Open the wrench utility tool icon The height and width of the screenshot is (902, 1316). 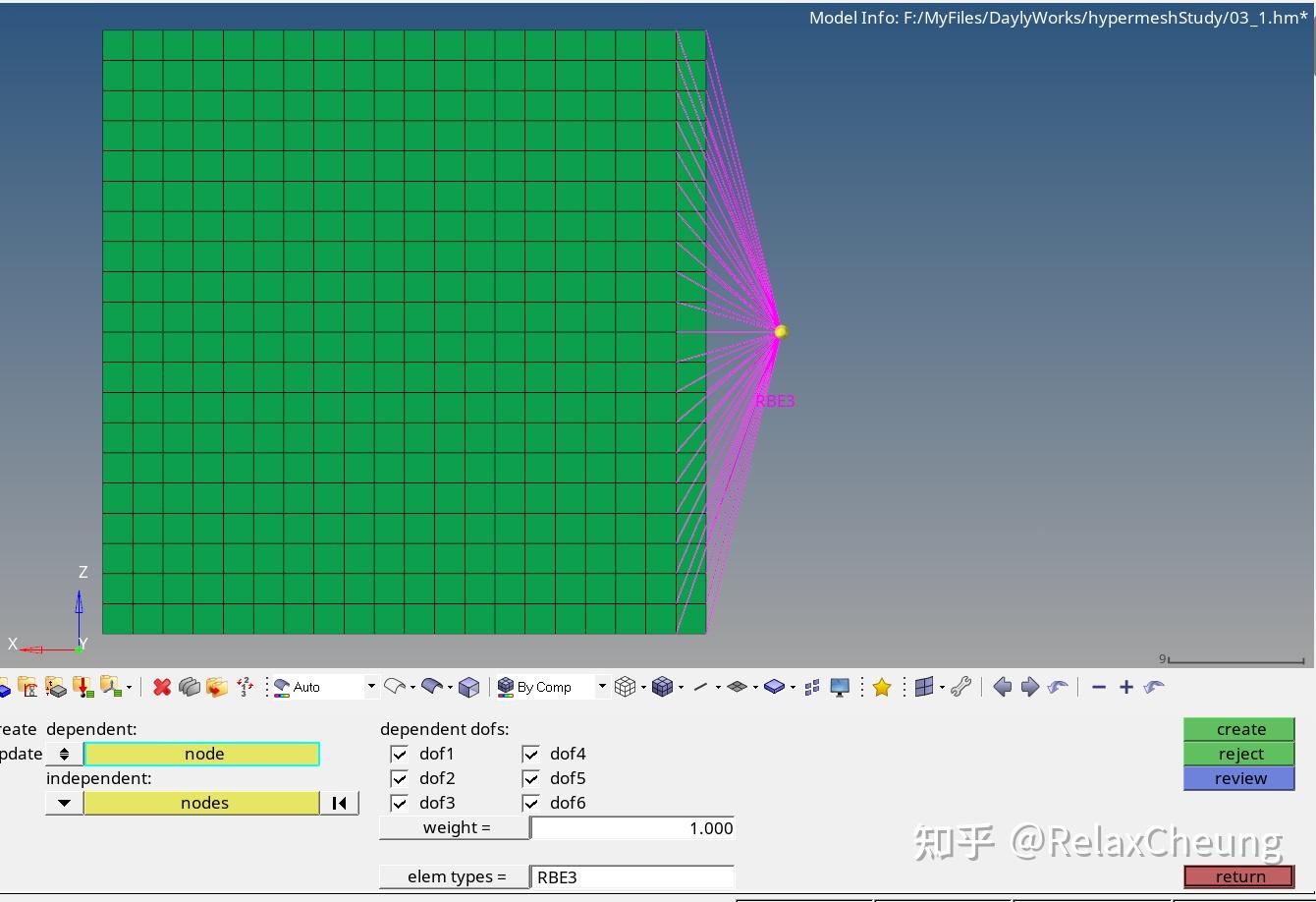[x=961, y=686]
